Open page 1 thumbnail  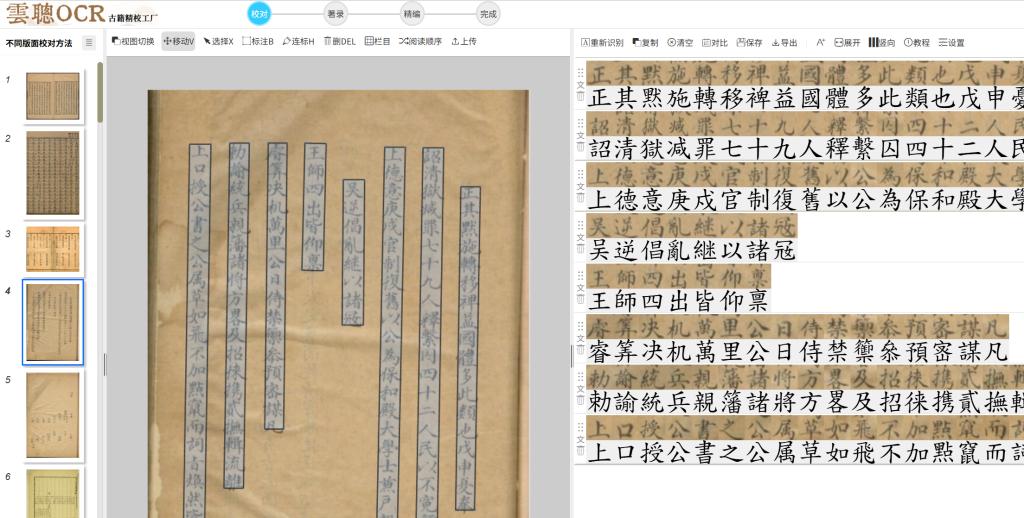(x=53, y=96)
